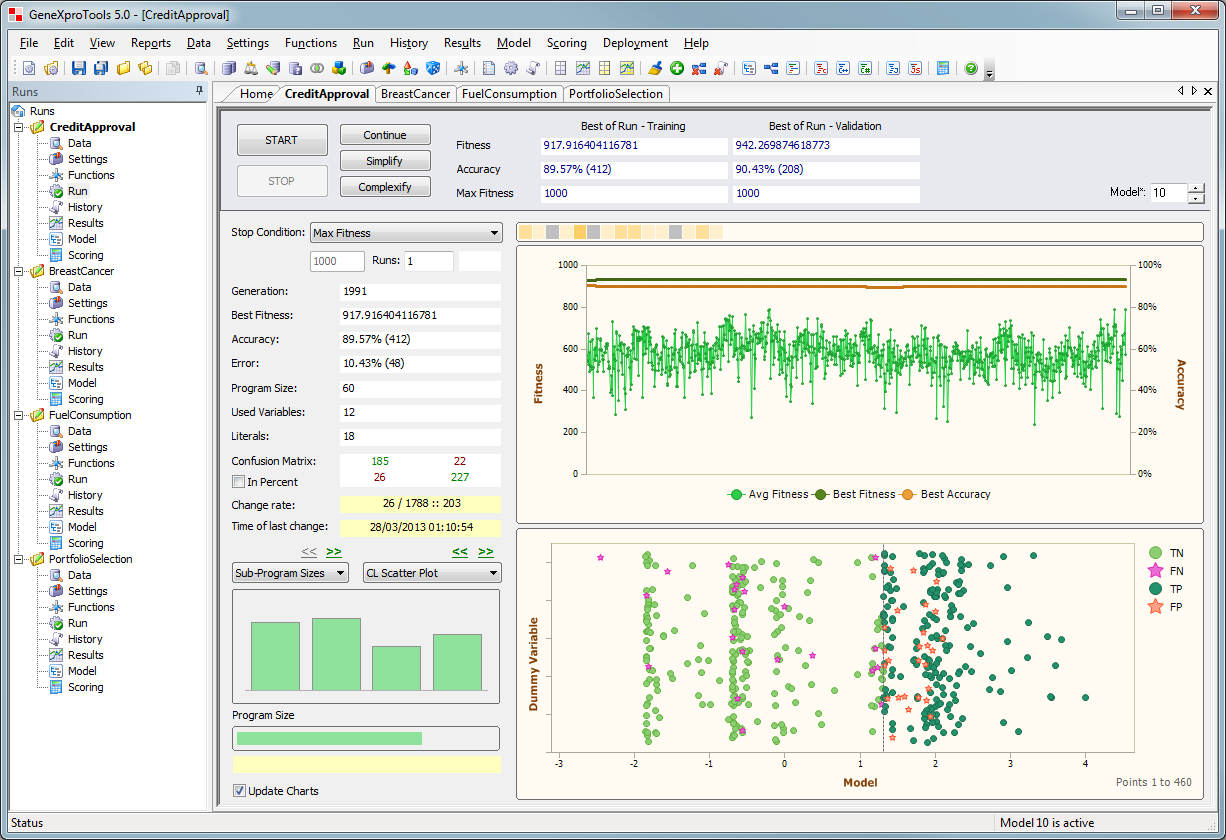Select Model under PortfolioSelection in tree
Screen dimensions: 1226x840
pos(82,671)
